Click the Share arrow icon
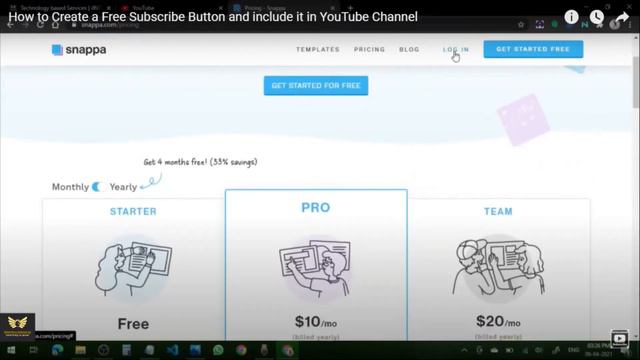 pyautogui.click(x=622, y=17)
